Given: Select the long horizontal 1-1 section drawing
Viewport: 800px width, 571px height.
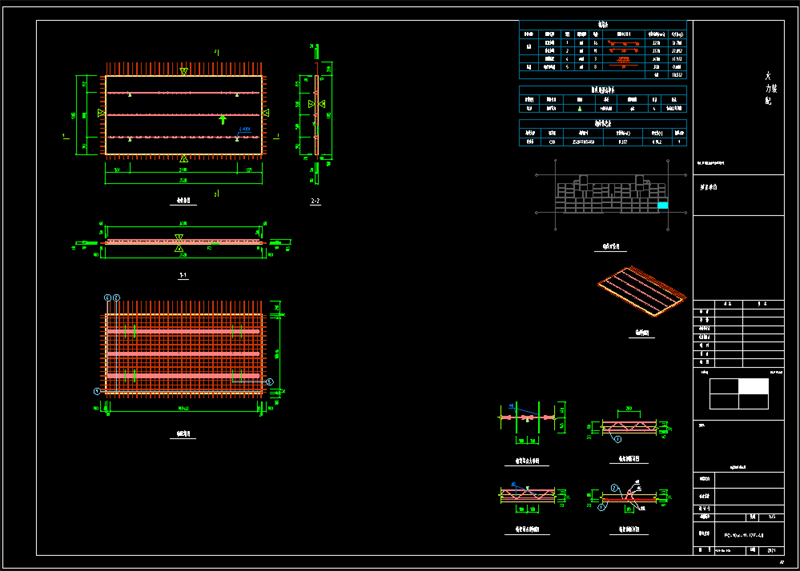Looking at the screenshot, I should coord(183,241).
